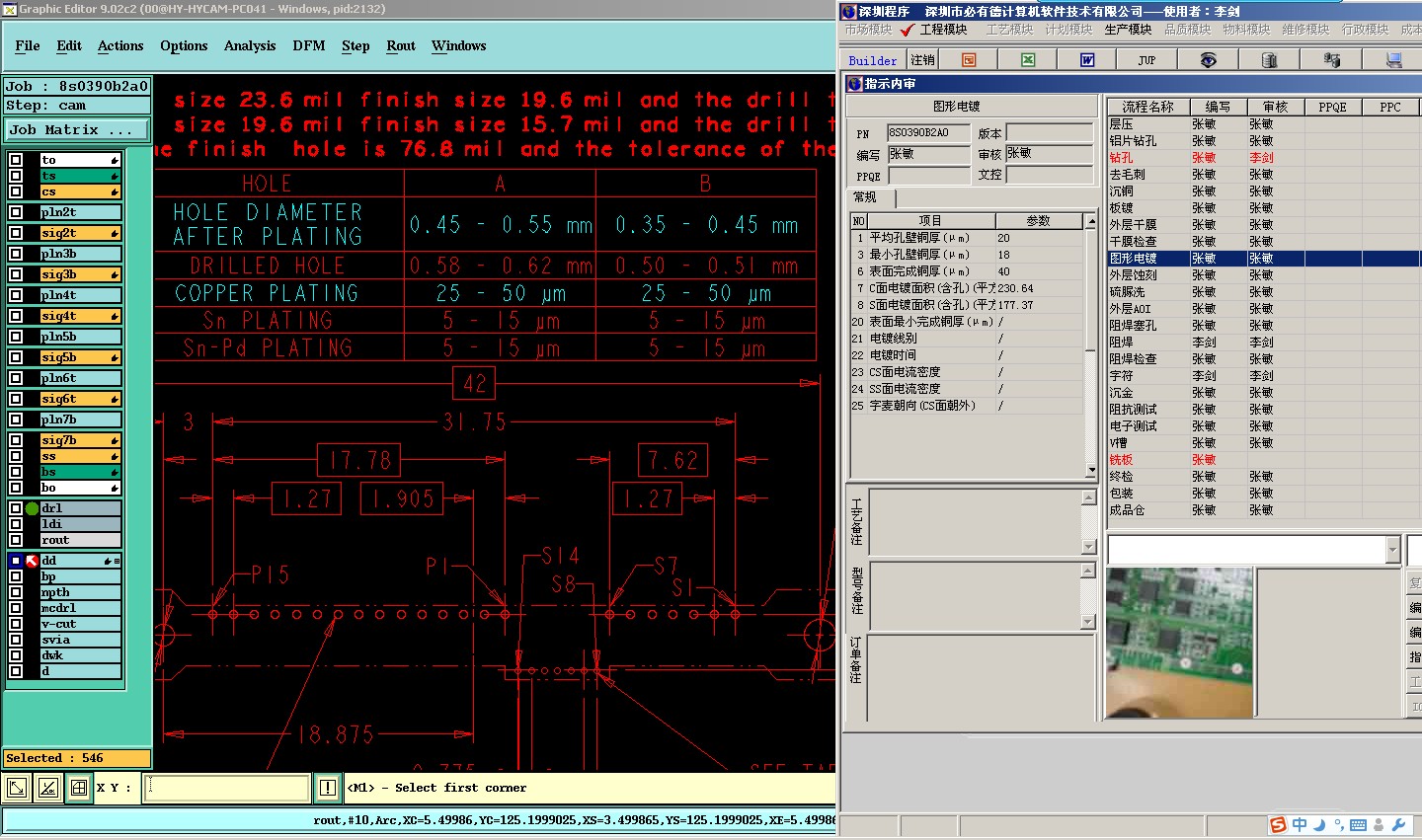The height and width of the screenshot is (840, 1422).
Task: Click the PowerPoint-style orange icon in toolbar
Action: [x=969, y=60]
